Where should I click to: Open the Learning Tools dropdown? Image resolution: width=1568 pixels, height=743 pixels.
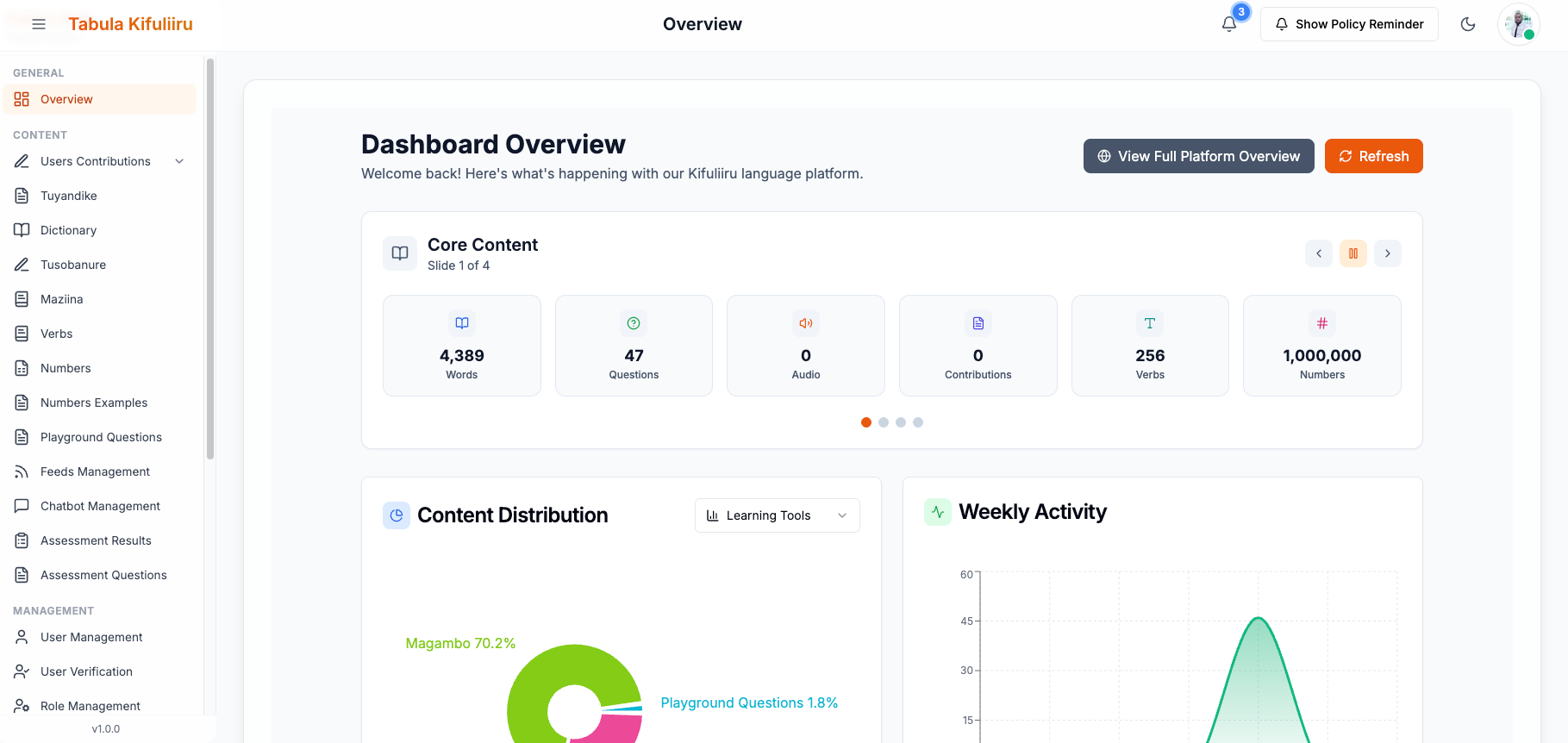pos(777,515)
